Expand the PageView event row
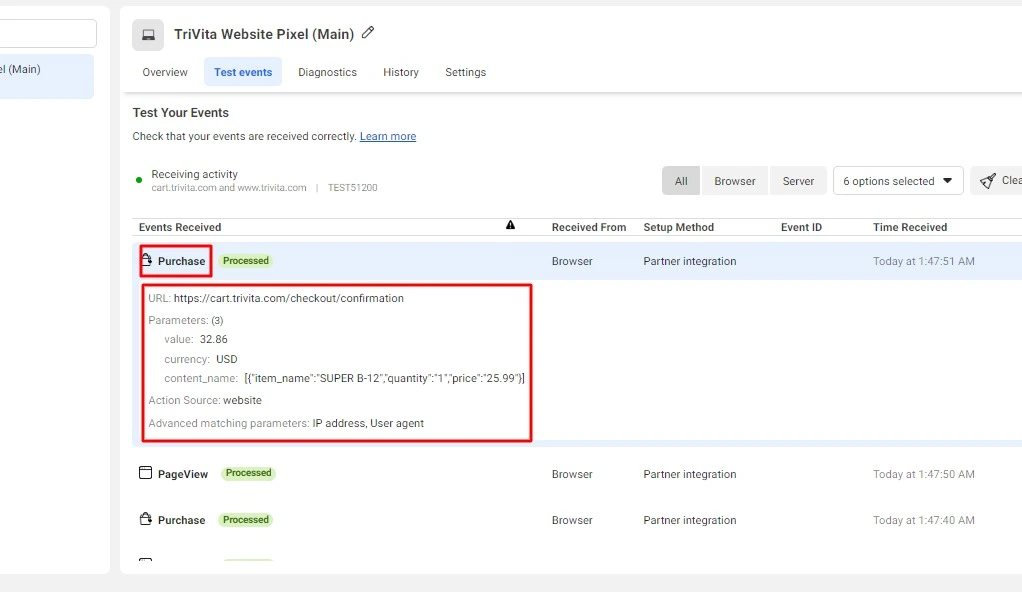Image resolution: width=1022 pixels, height=592 pixels. pos(577,474)
